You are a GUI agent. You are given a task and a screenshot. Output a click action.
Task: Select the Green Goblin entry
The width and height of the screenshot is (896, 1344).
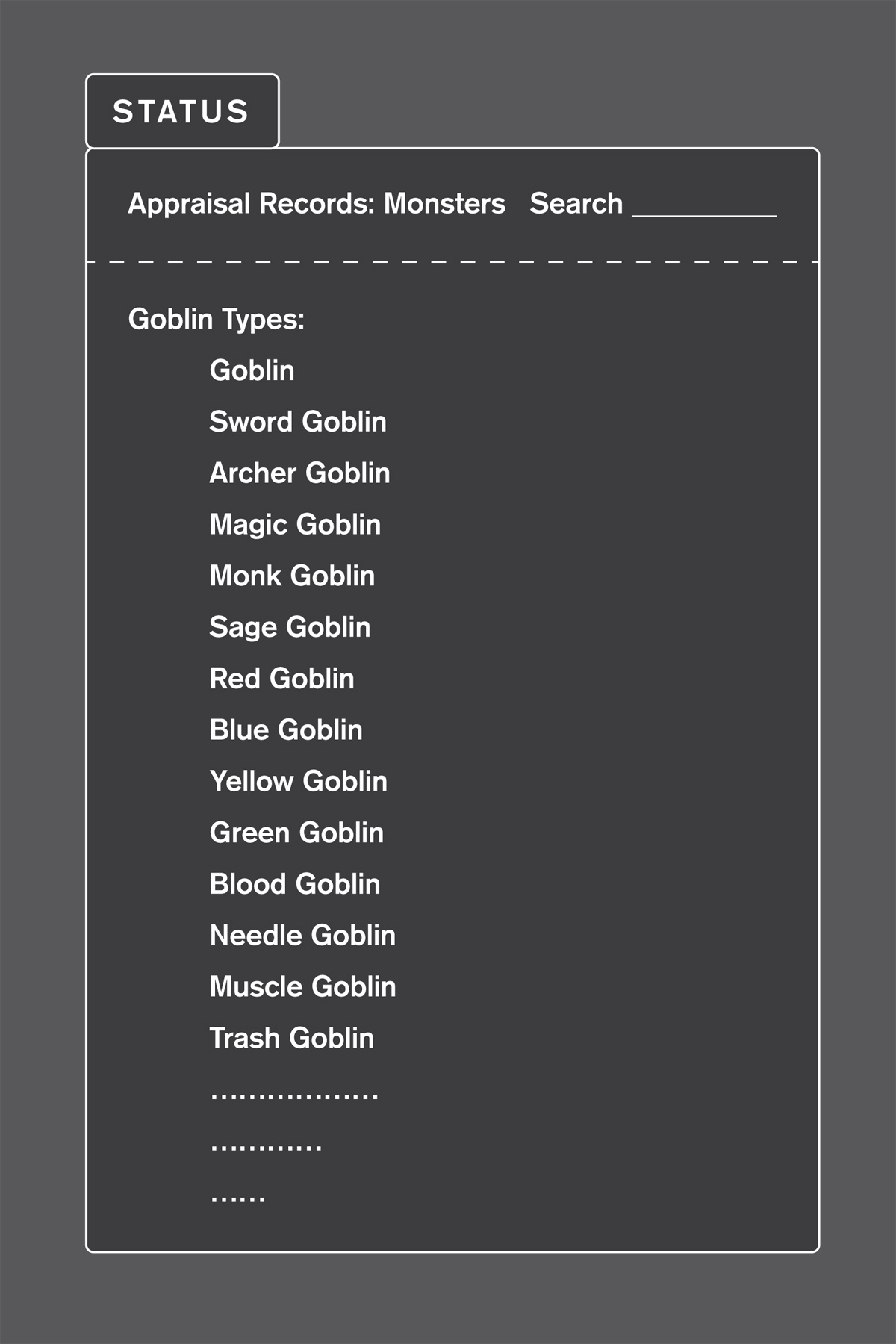coord(296,833)
